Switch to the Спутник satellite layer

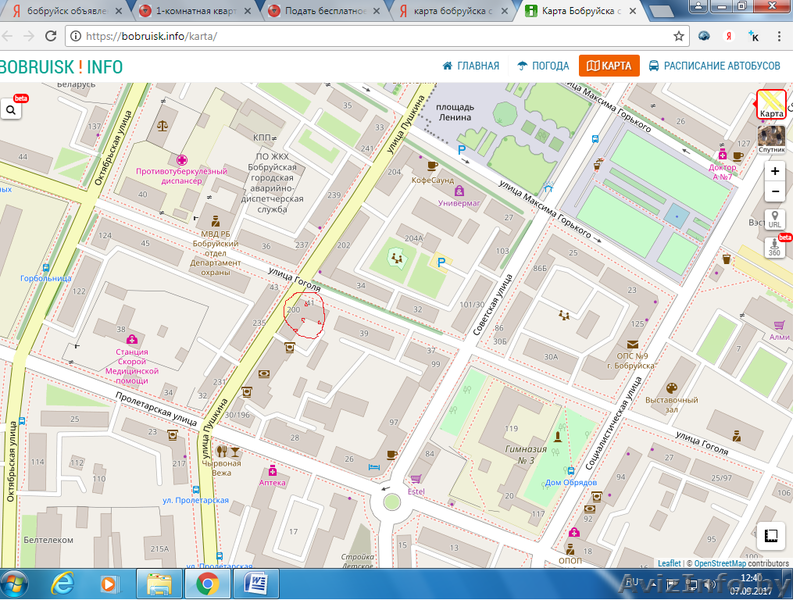(x=771, y=137)
